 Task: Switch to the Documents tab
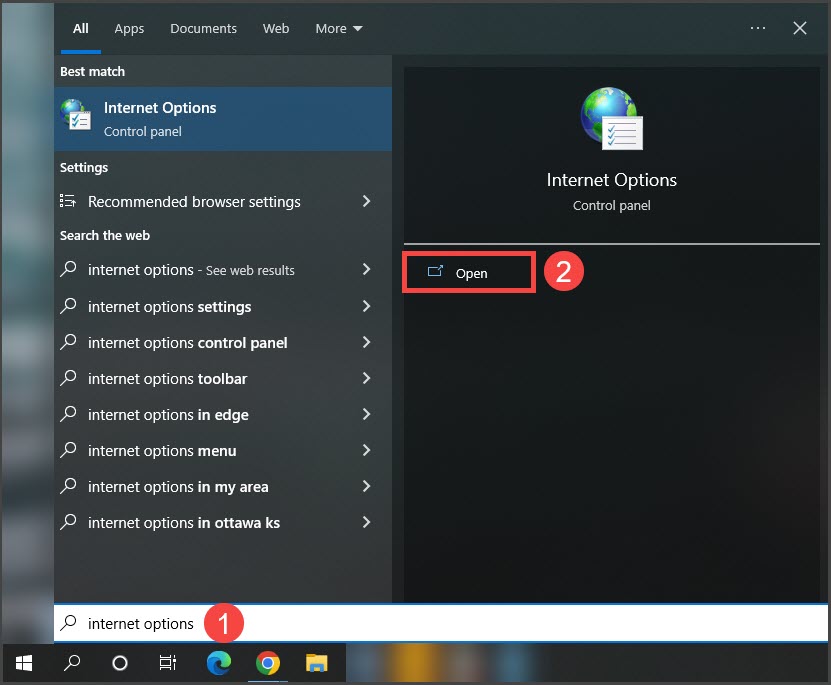coord(204,29)
